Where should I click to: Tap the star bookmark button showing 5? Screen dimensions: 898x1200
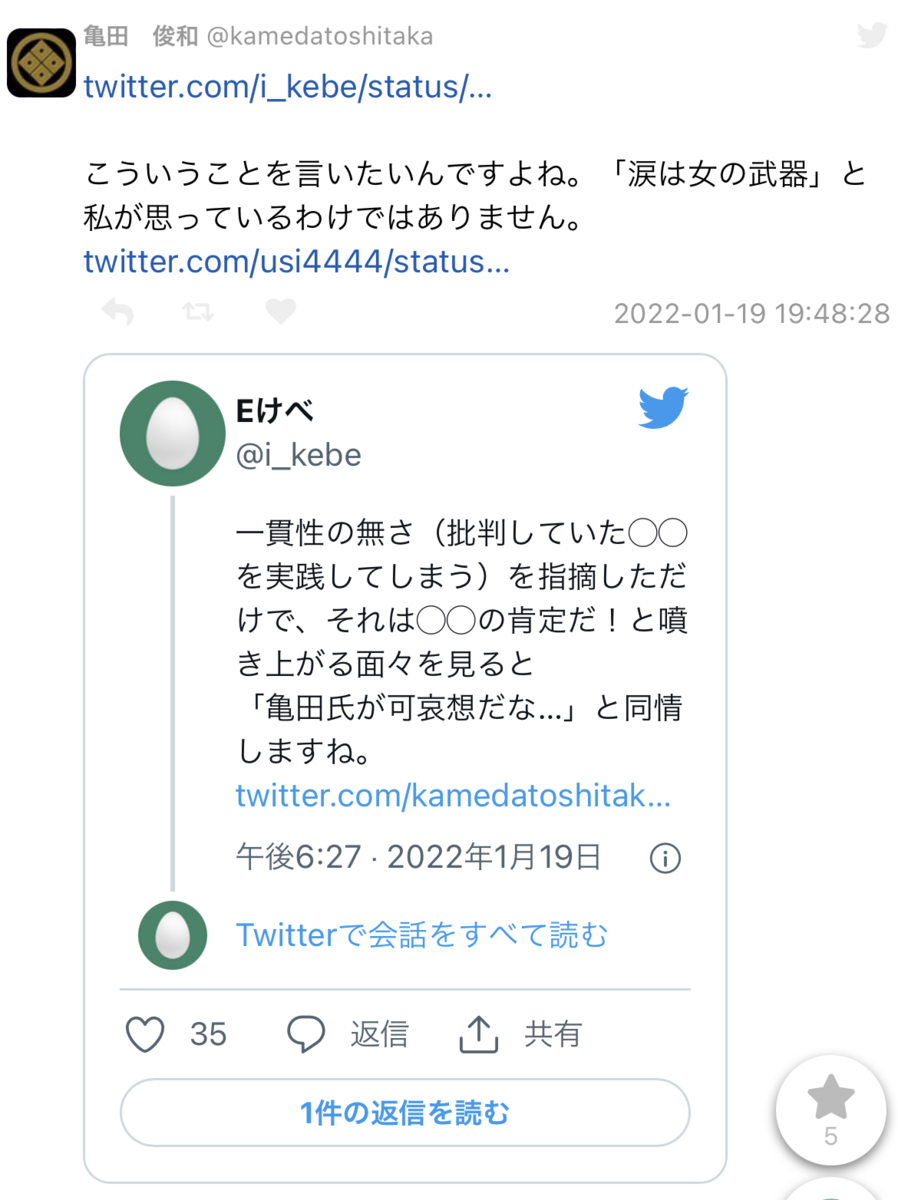(831, 1110)
